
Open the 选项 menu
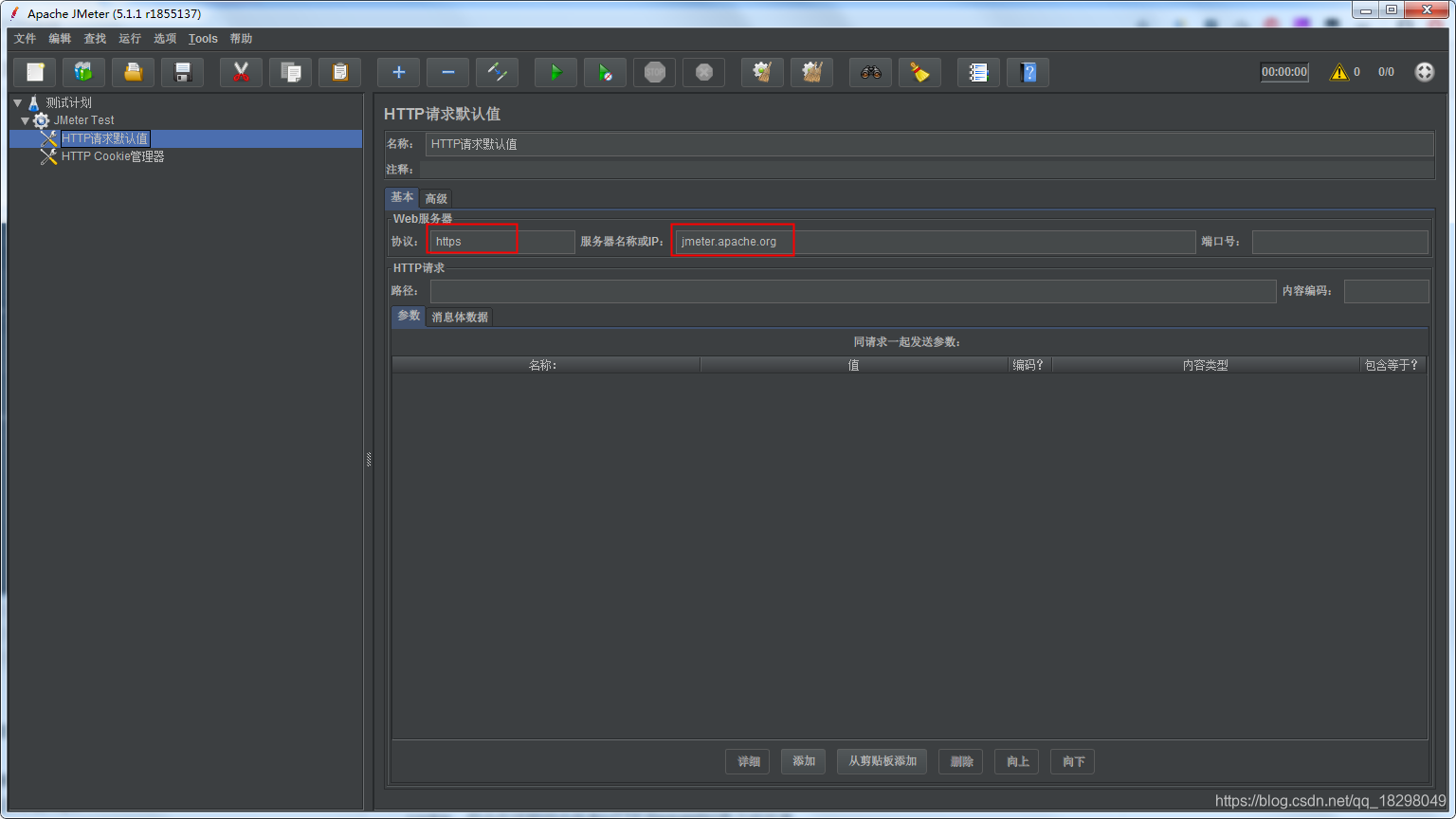coord(165,39)
